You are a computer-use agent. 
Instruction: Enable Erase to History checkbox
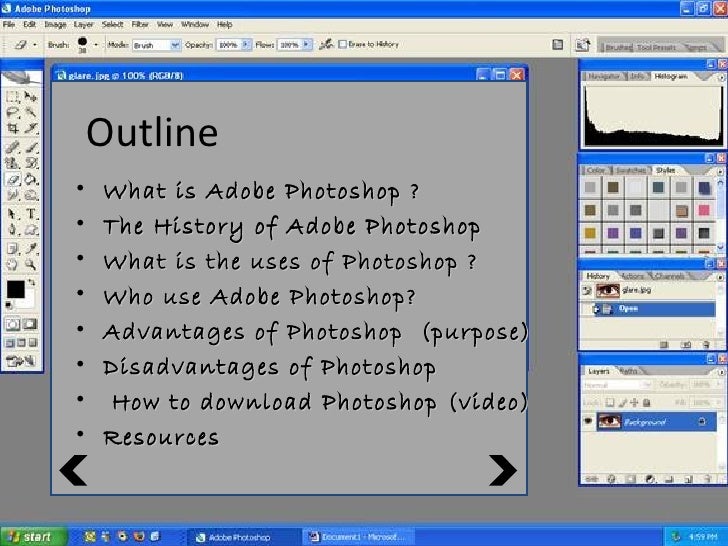pyautogui.click(x=343, y=44)
